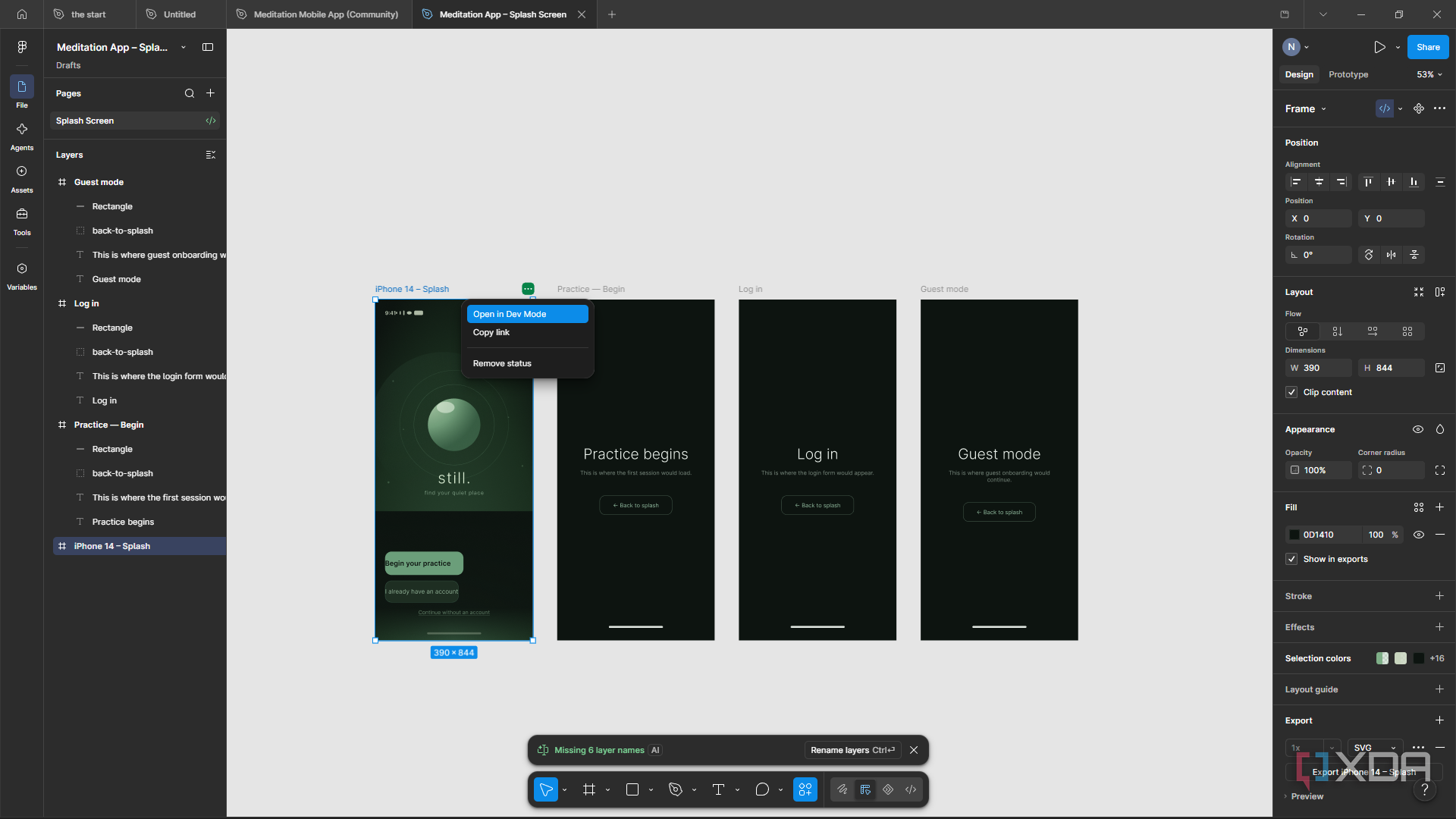Click Rename layers button

(x=852, y=750)
